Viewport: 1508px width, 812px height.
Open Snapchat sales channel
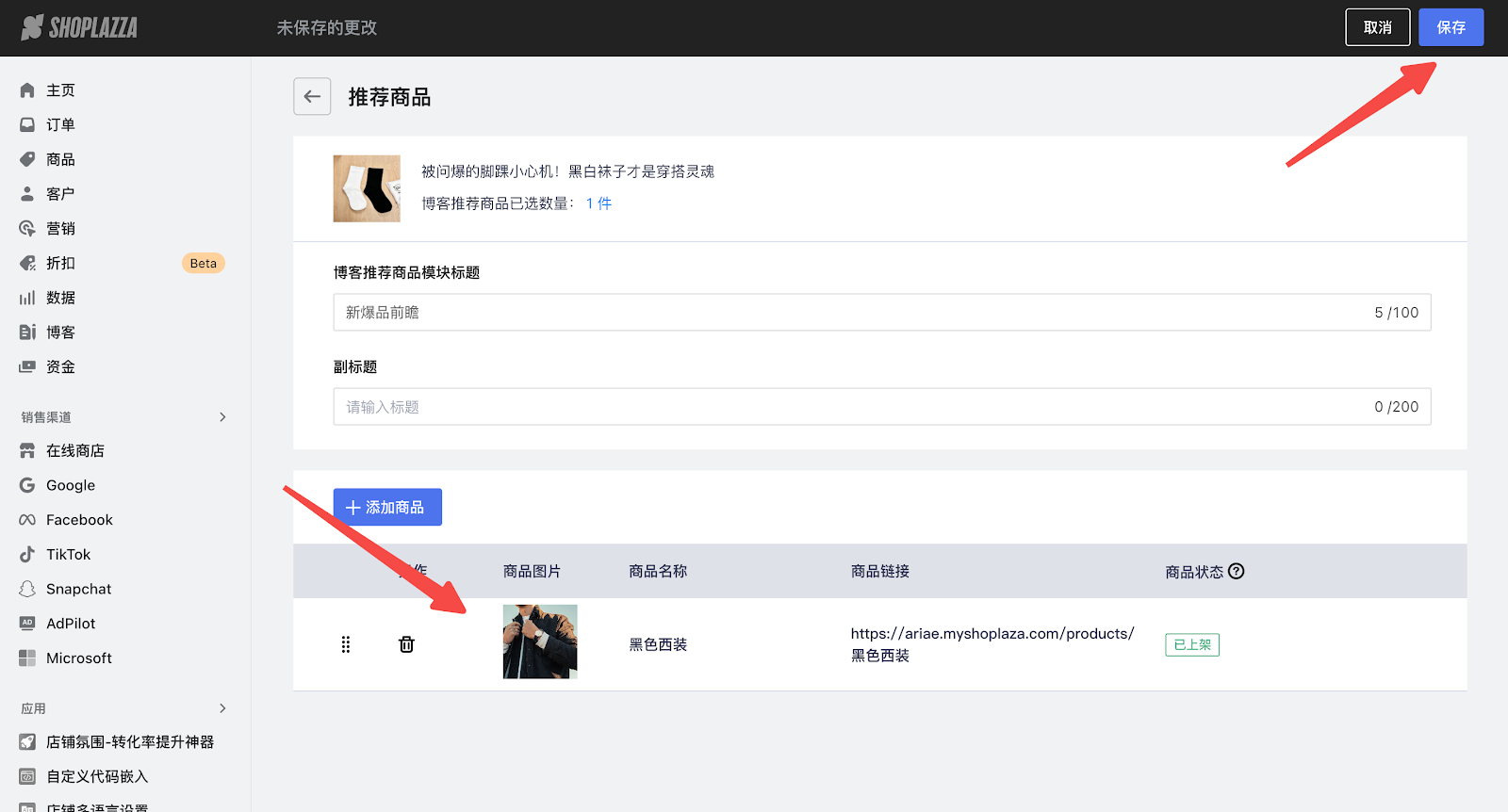[78, 589]
